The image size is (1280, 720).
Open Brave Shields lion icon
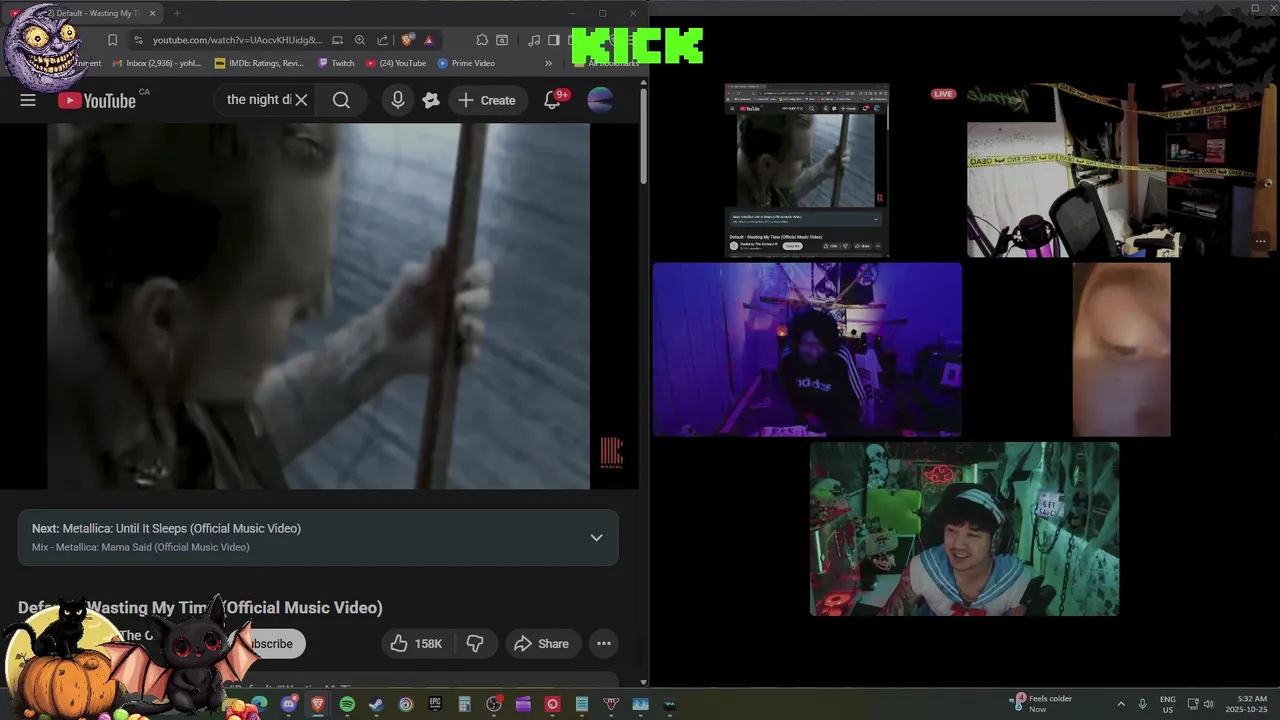[407, 40]
